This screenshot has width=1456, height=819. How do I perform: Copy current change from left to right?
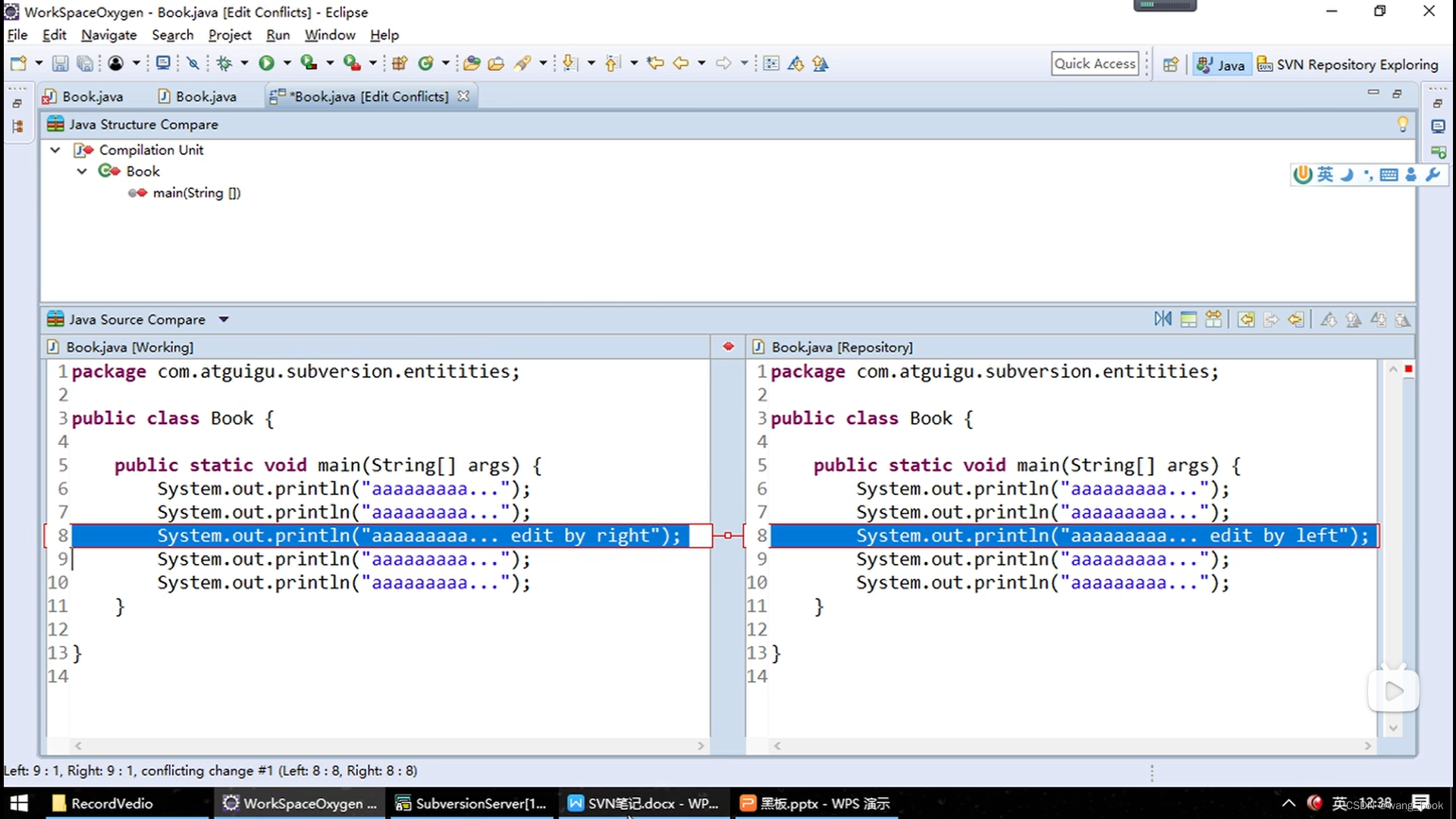[1271, 319]
